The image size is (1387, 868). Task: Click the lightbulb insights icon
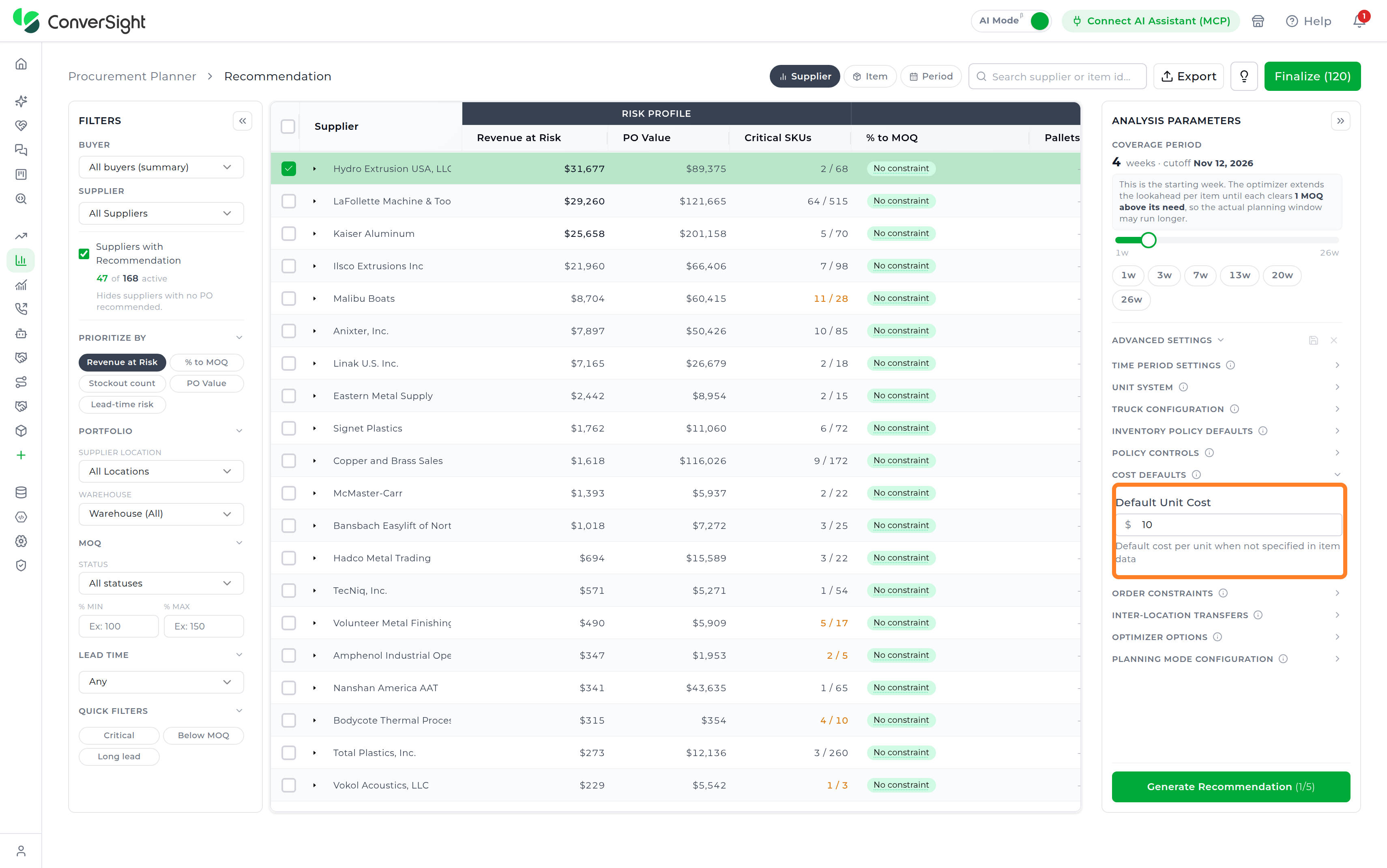[1244, 76]
